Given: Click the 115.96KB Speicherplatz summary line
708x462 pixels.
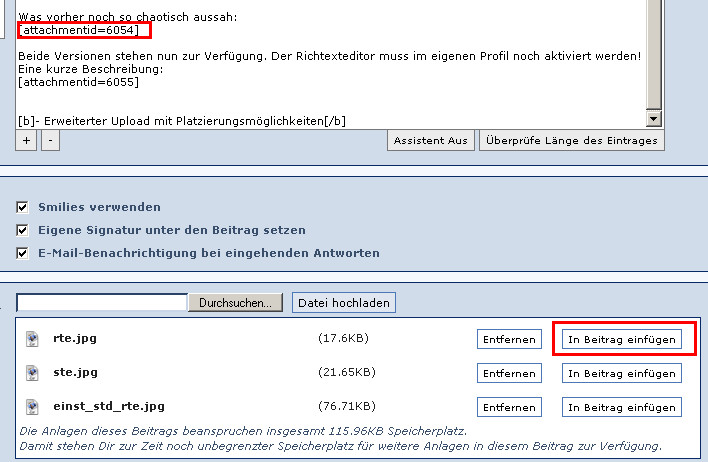Looking at the screenshot, I should (x=243, y=431).
